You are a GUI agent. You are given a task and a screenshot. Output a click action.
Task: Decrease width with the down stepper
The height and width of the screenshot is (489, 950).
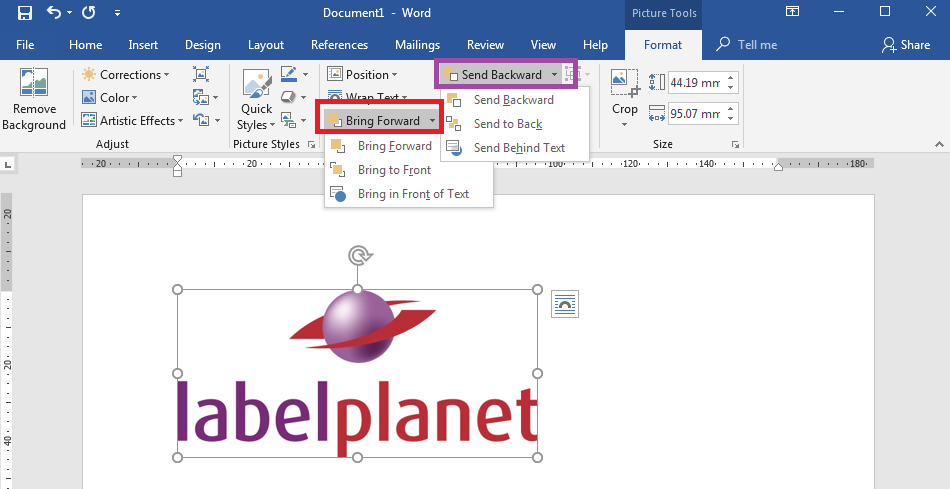coord(731,119)
